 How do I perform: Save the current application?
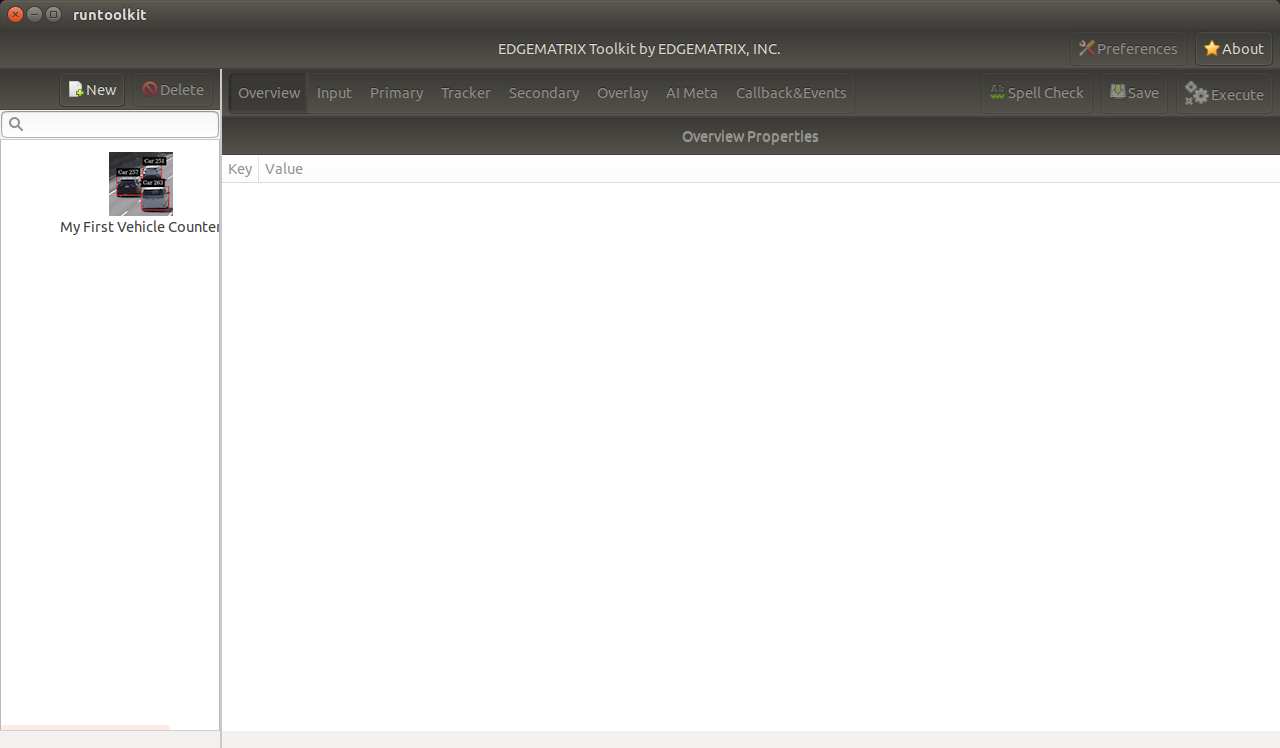(1134, 93)
